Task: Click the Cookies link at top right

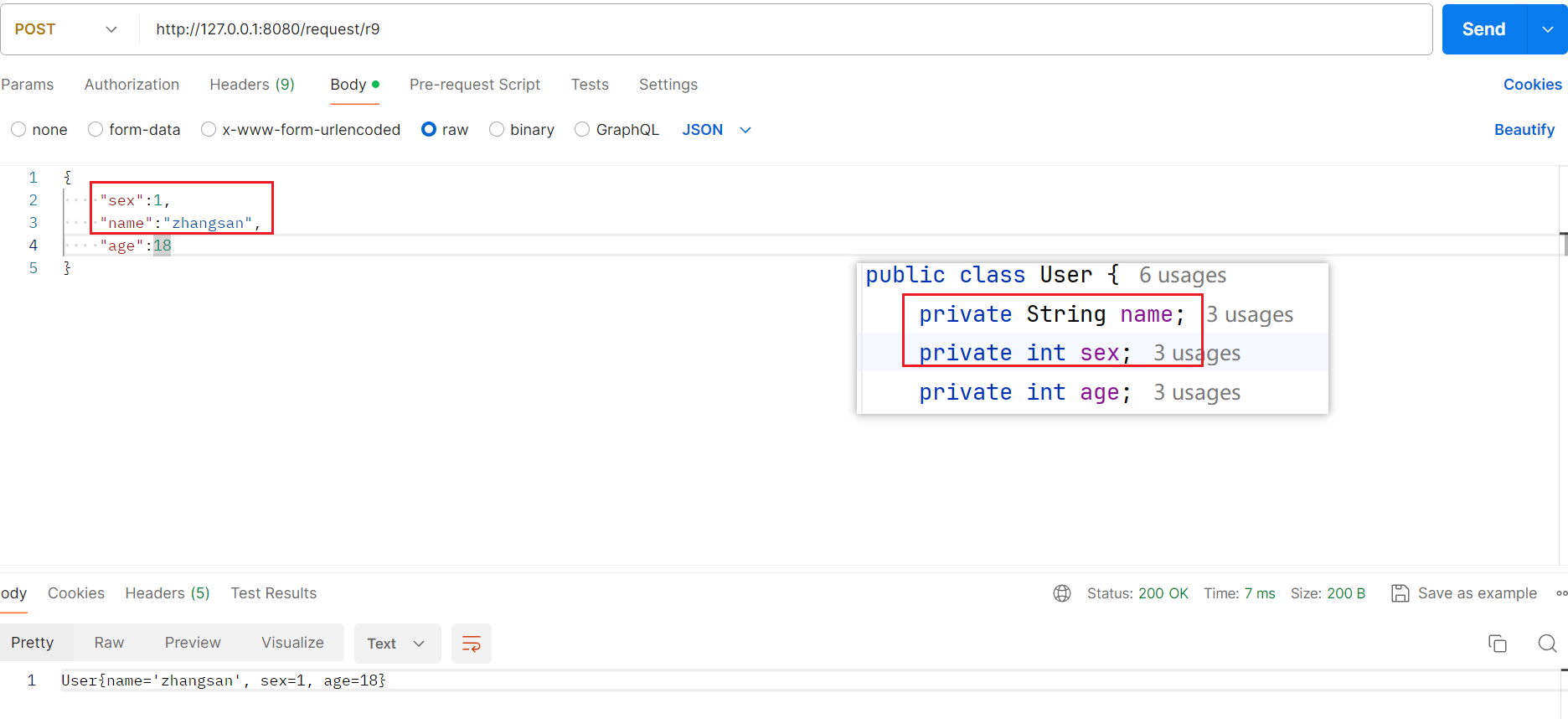Action: pyautogui.click(x=1532, y=85)
